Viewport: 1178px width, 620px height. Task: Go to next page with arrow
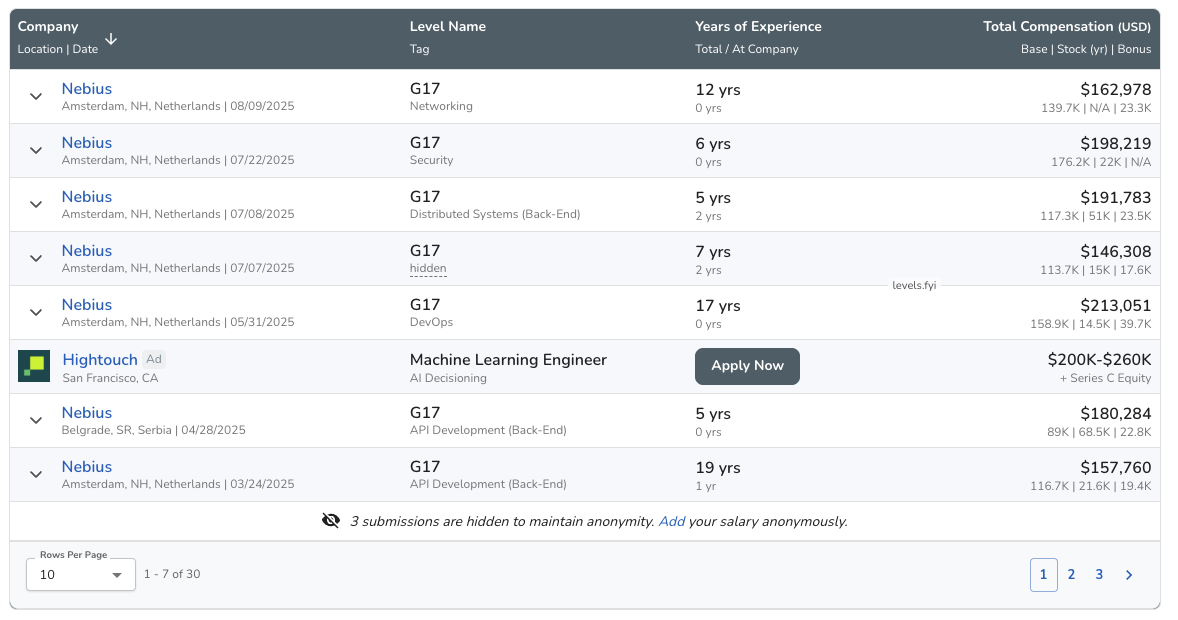click(x=1129, y=575)
